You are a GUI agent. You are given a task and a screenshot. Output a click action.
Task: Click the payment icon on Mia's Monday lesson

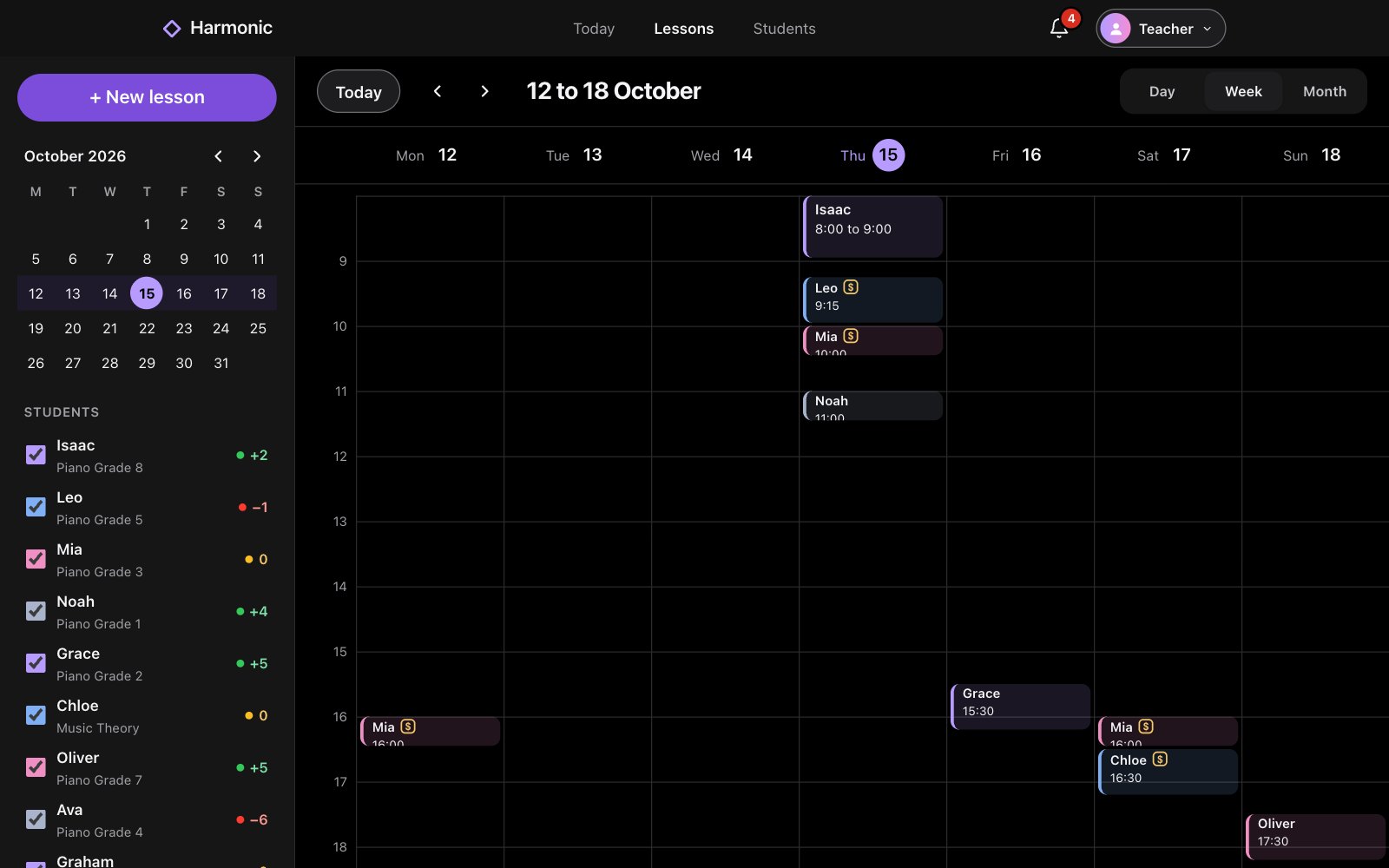pos(408,727)
